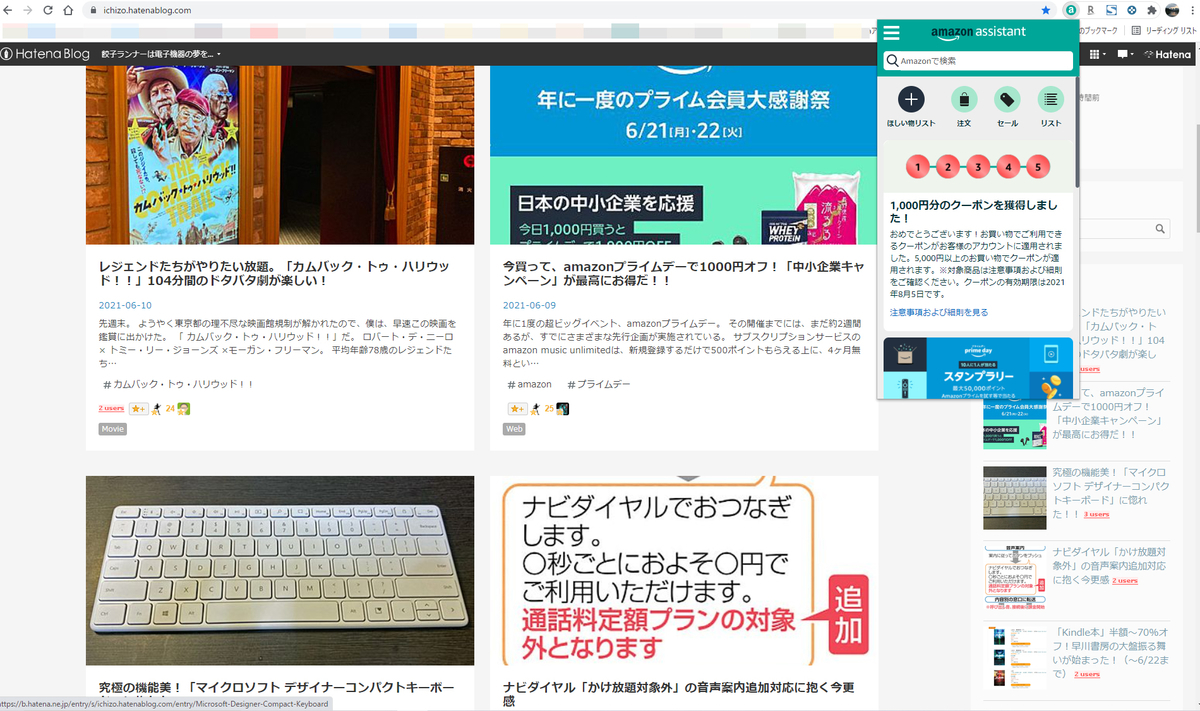The height and width of the screenshot is (711, 1200).
Task: Select the Movie category label
Action: [112, 429]
